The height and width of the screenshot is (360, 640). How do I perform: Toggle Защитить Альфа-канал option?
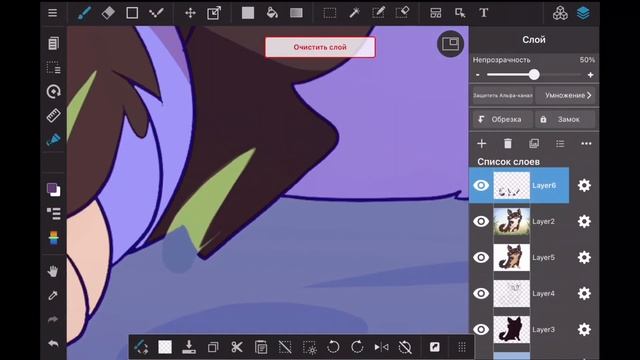pyautogui.click(x=502, y=96)
